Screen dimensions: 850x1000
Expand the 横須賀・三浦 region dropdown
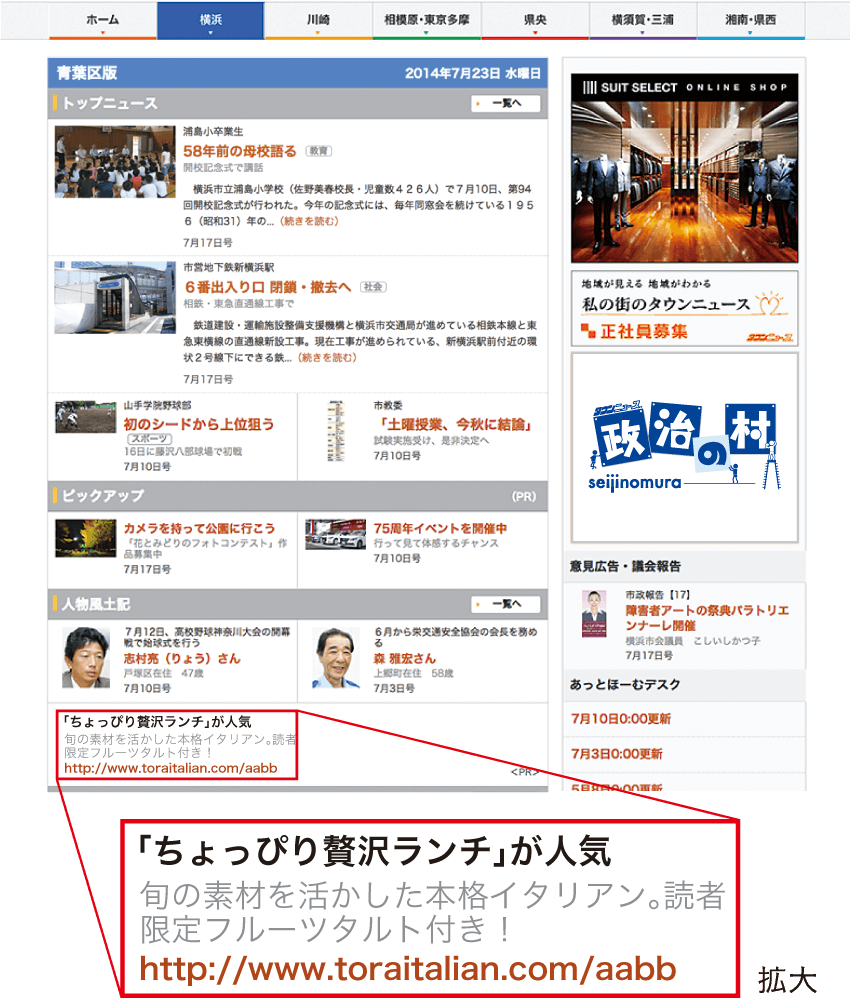[642, 20]
